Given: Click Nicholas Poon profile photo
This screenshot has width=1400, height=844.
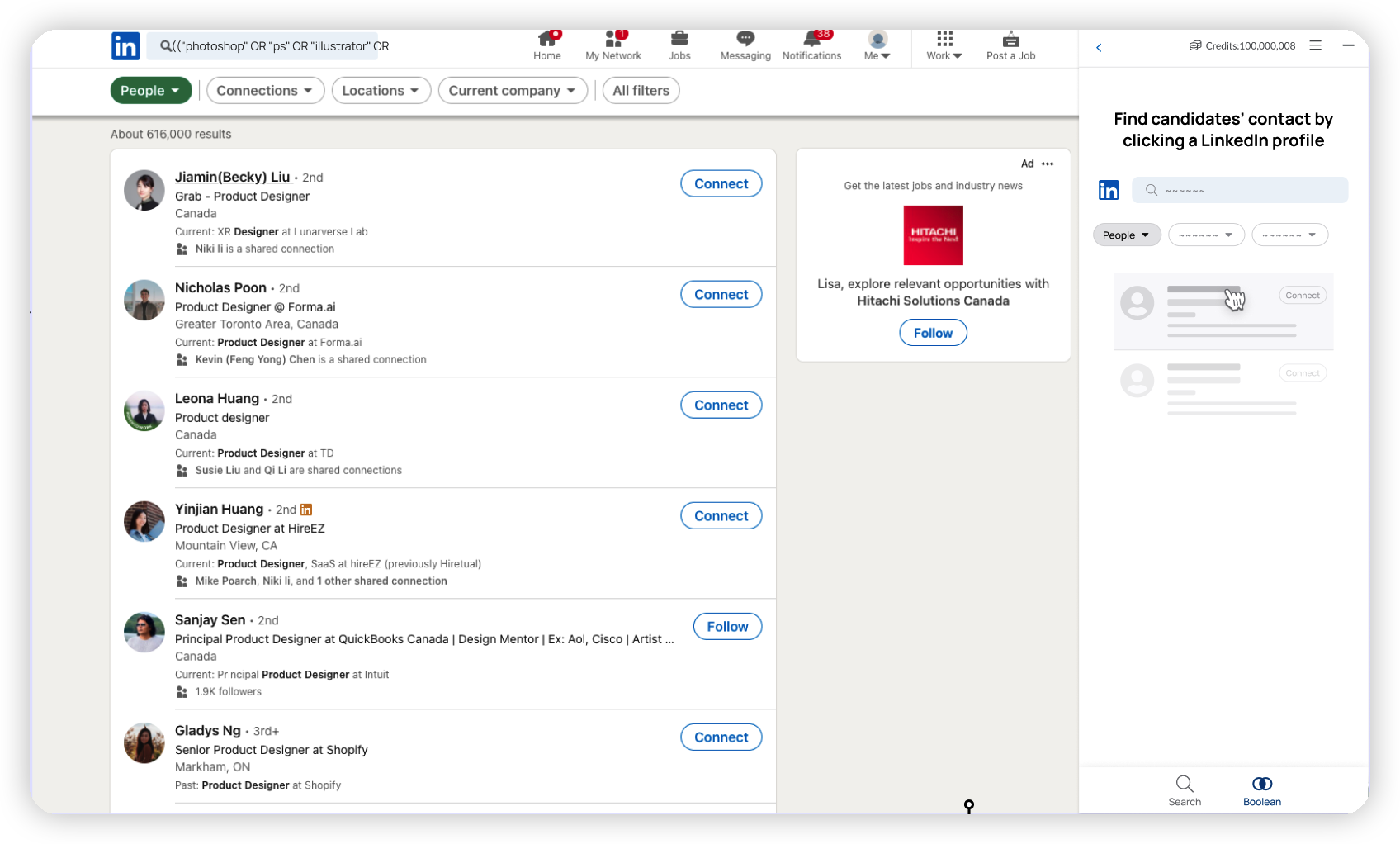Looking at the screenshot, I should point(144,300).
